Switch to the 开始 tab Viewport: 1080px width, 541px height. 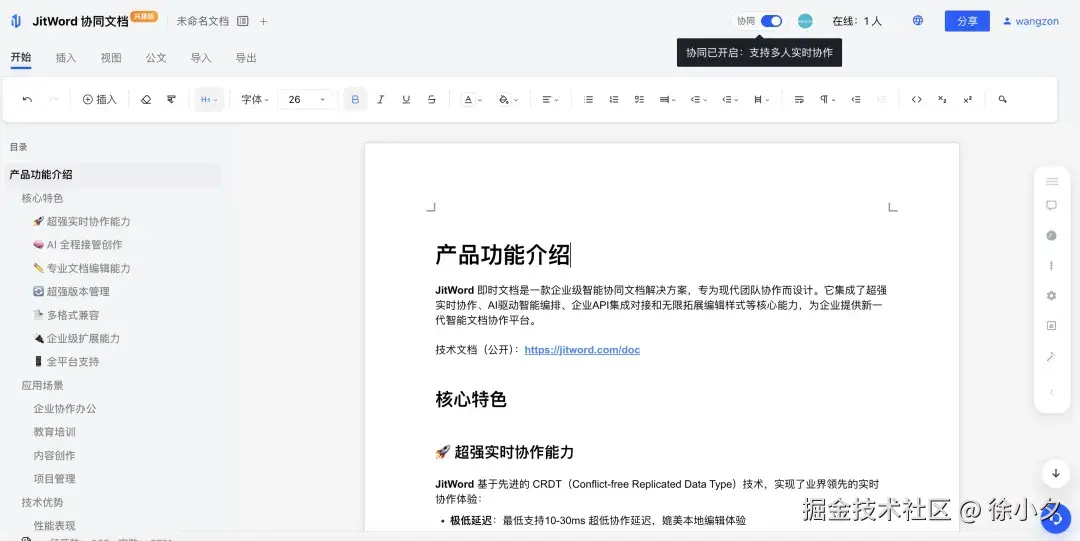[x=21, y=57]
